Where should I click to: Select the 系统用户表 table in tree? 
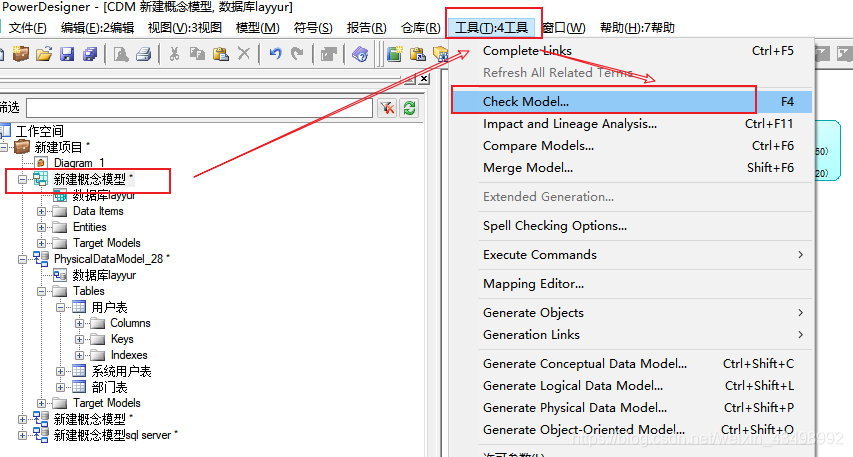[121, 371]
